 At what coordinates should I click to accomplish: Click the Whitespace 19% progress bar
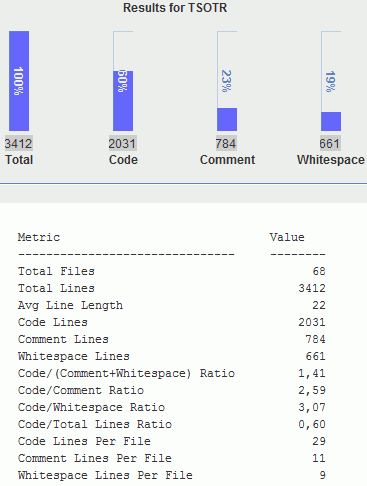(x=331, y=81)
